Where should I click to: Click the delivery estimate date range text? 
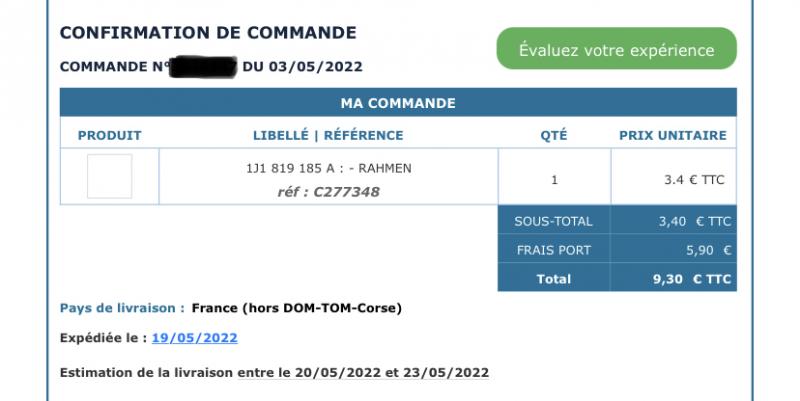tap(363, 372)
